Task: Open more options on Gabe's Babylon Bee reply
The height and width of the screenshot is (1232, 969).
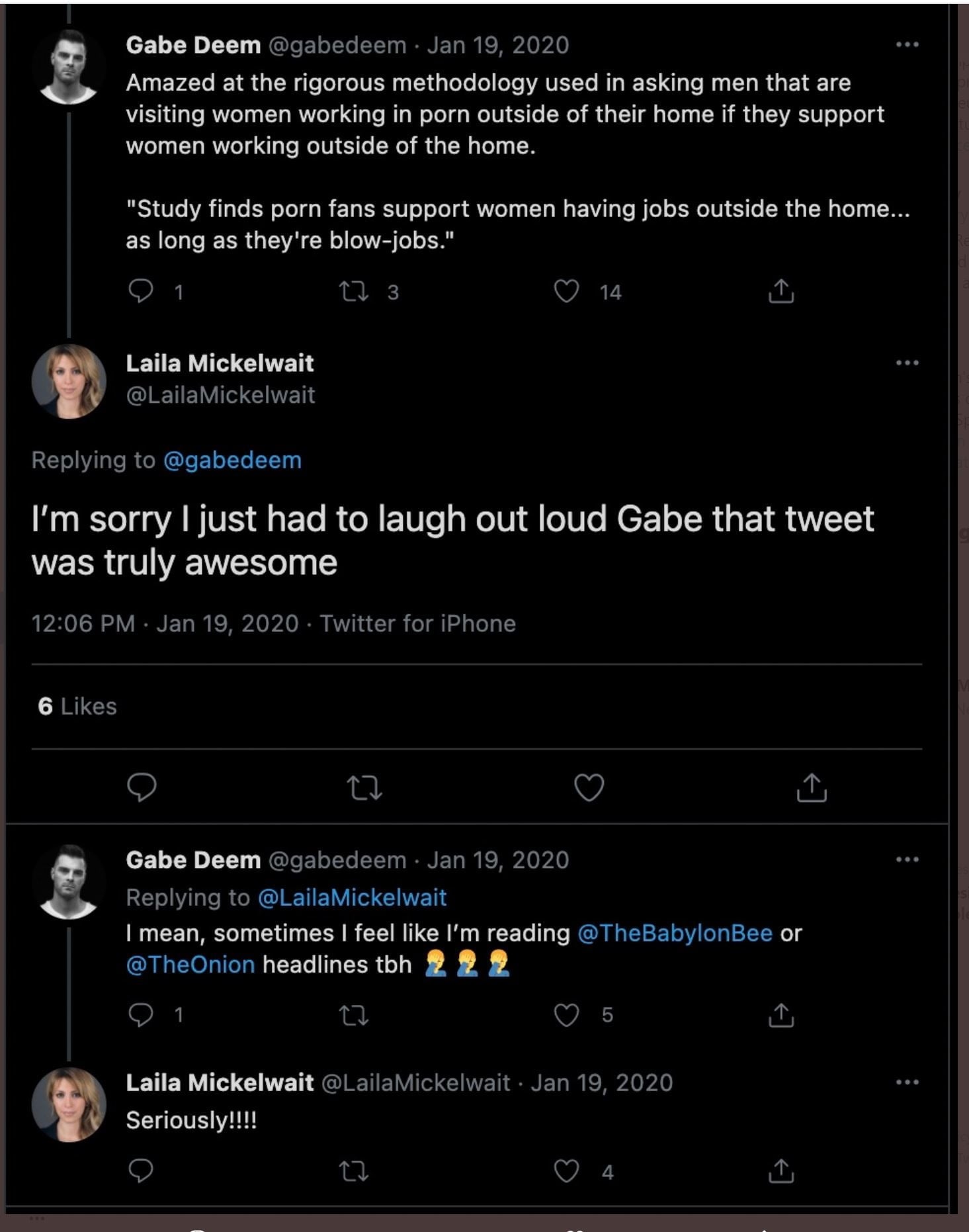Action: pos(907,859)
